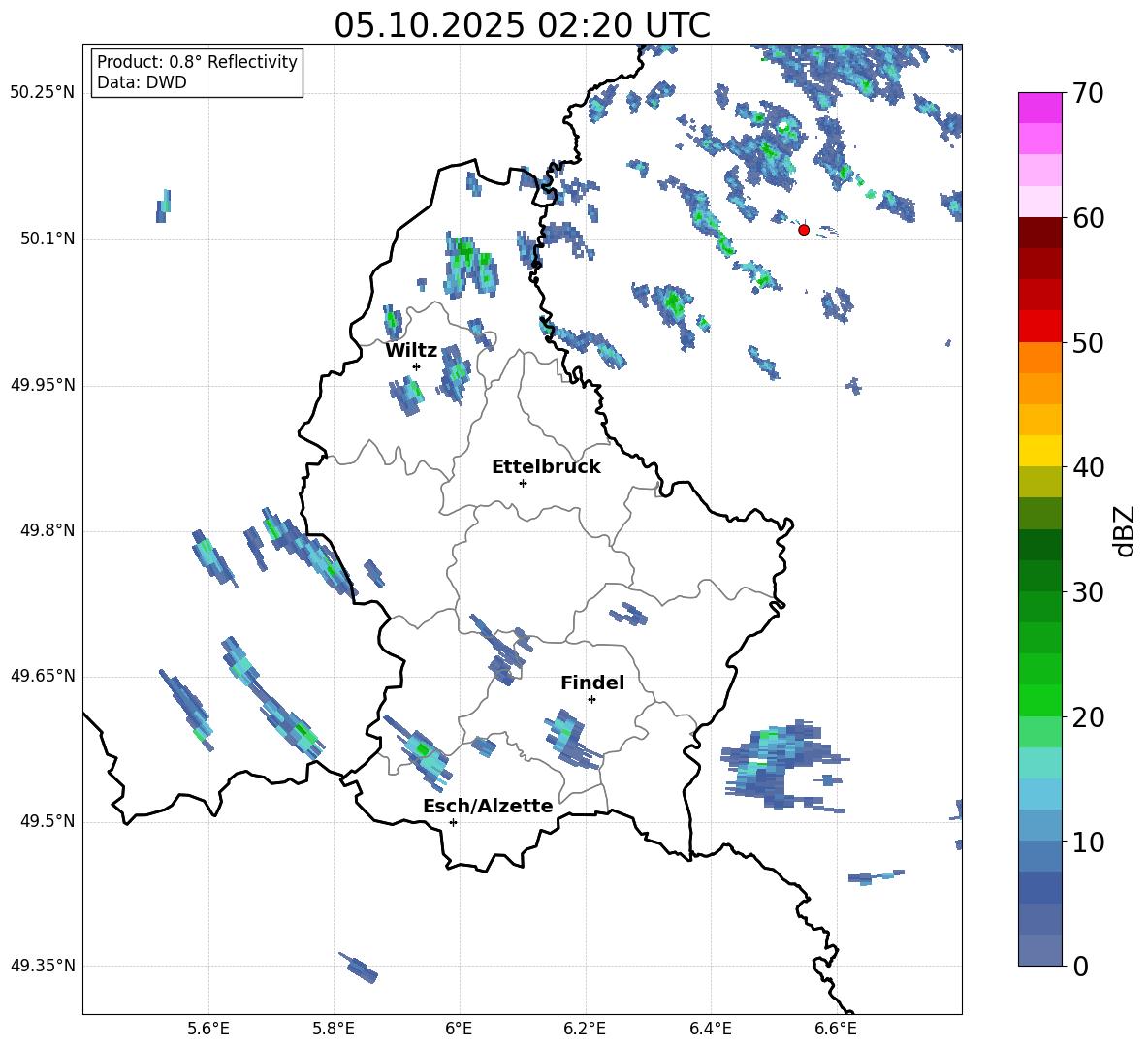1148x1048 pixels.
Task: Click the Esch/Alzette city label
Action: point(489,807)
